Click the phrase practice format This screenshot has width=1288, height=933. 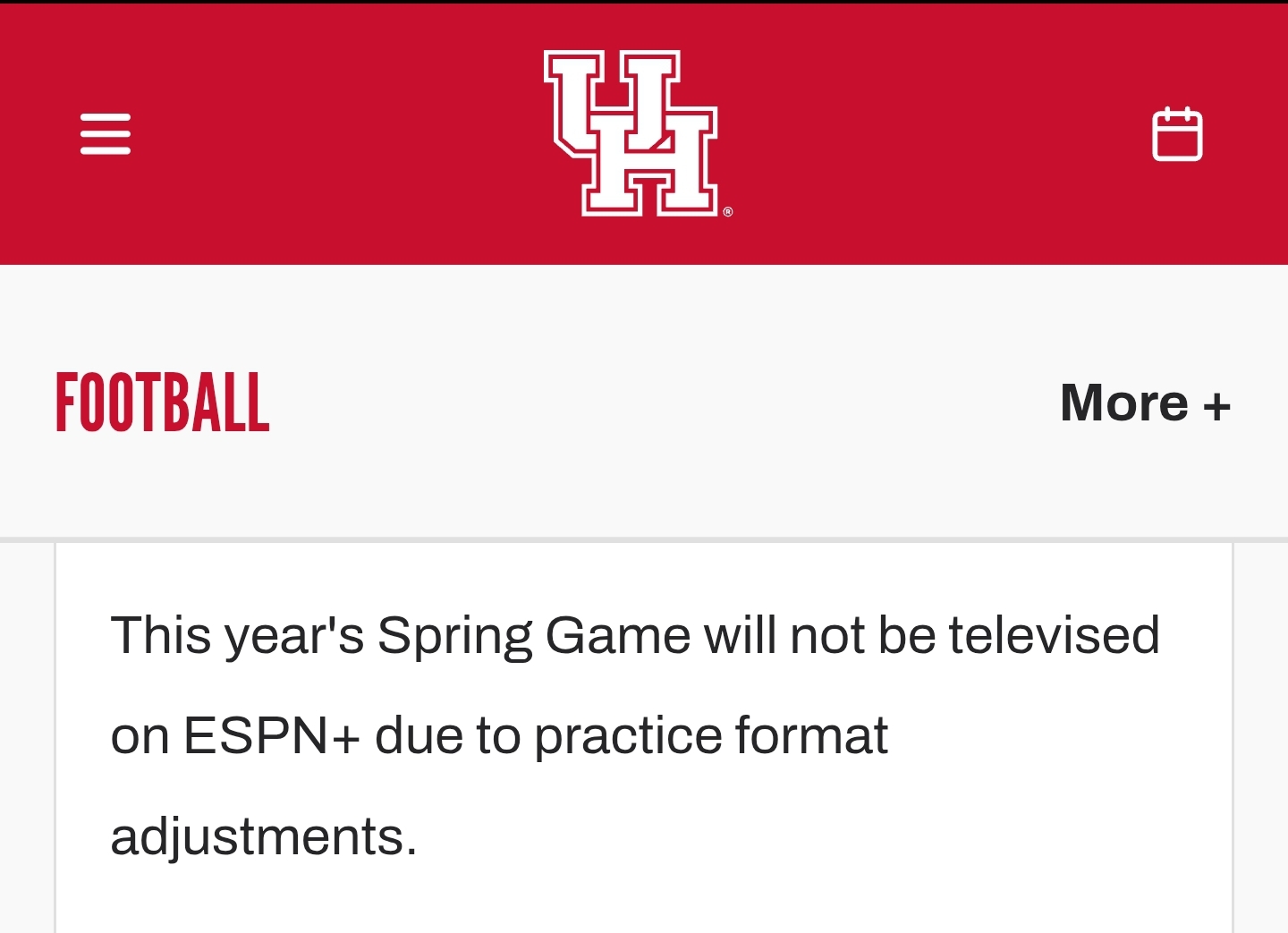(x=711, y=737)
